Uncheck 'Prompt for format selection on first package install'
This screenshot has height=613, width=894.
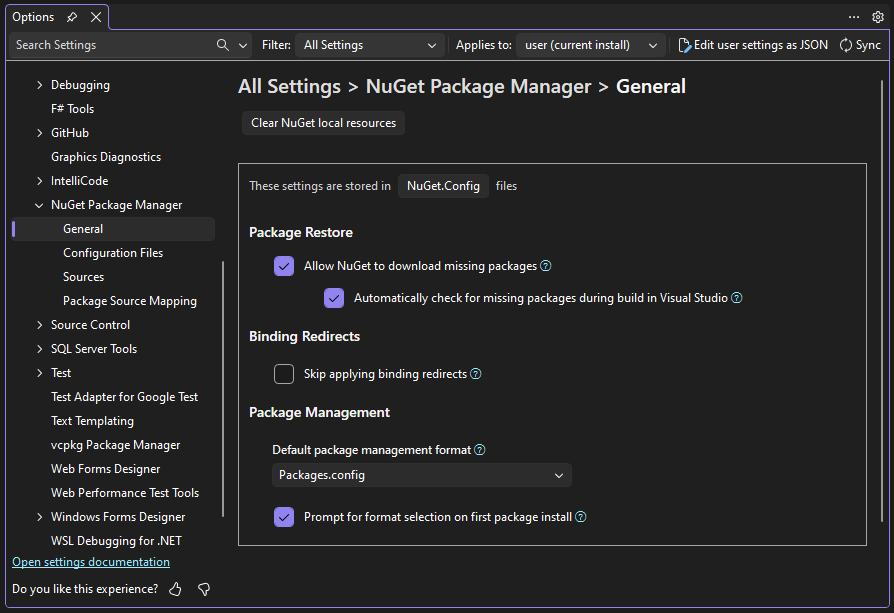tap(284, 517)
